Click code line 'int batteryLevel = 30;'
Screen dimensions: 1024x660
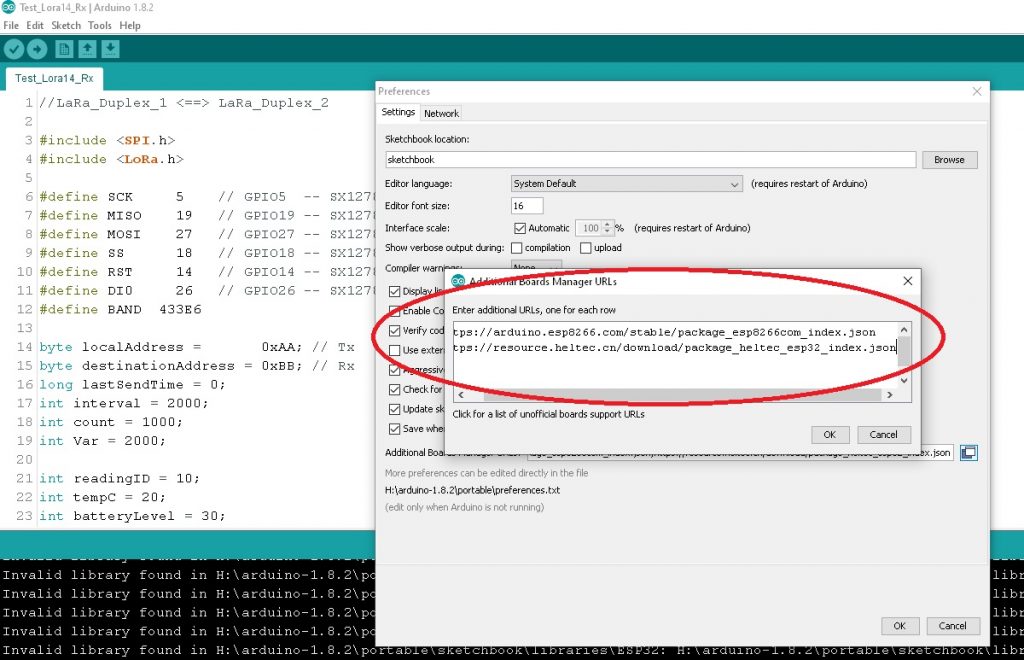click(132, 516)
